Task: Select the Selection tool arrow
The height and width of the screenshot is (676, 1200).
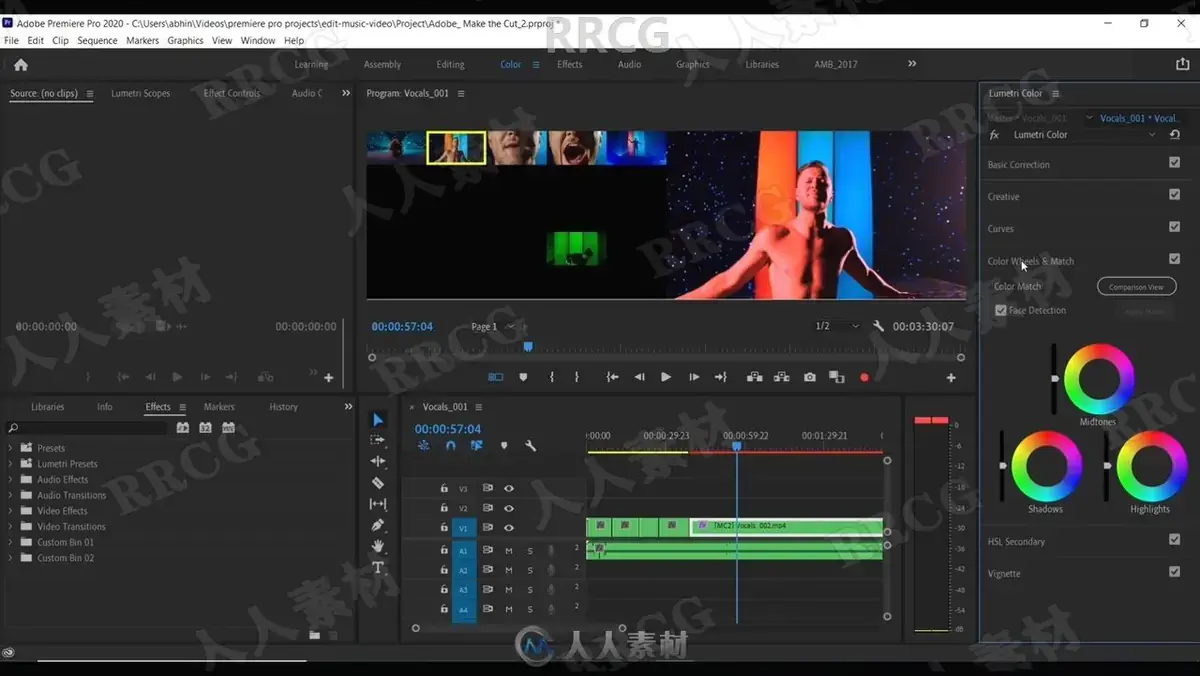Action: click(x=378, y=420)
